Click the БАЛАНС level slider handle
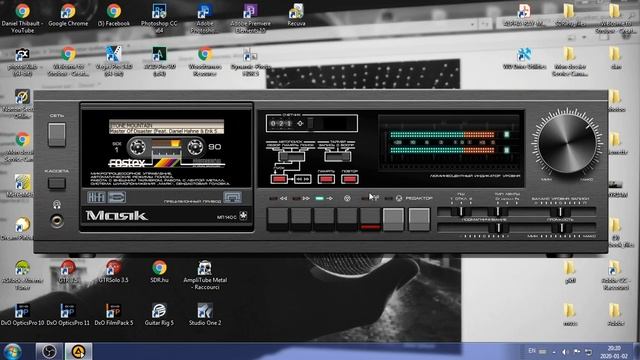640x360 pixels. (560, 211)
